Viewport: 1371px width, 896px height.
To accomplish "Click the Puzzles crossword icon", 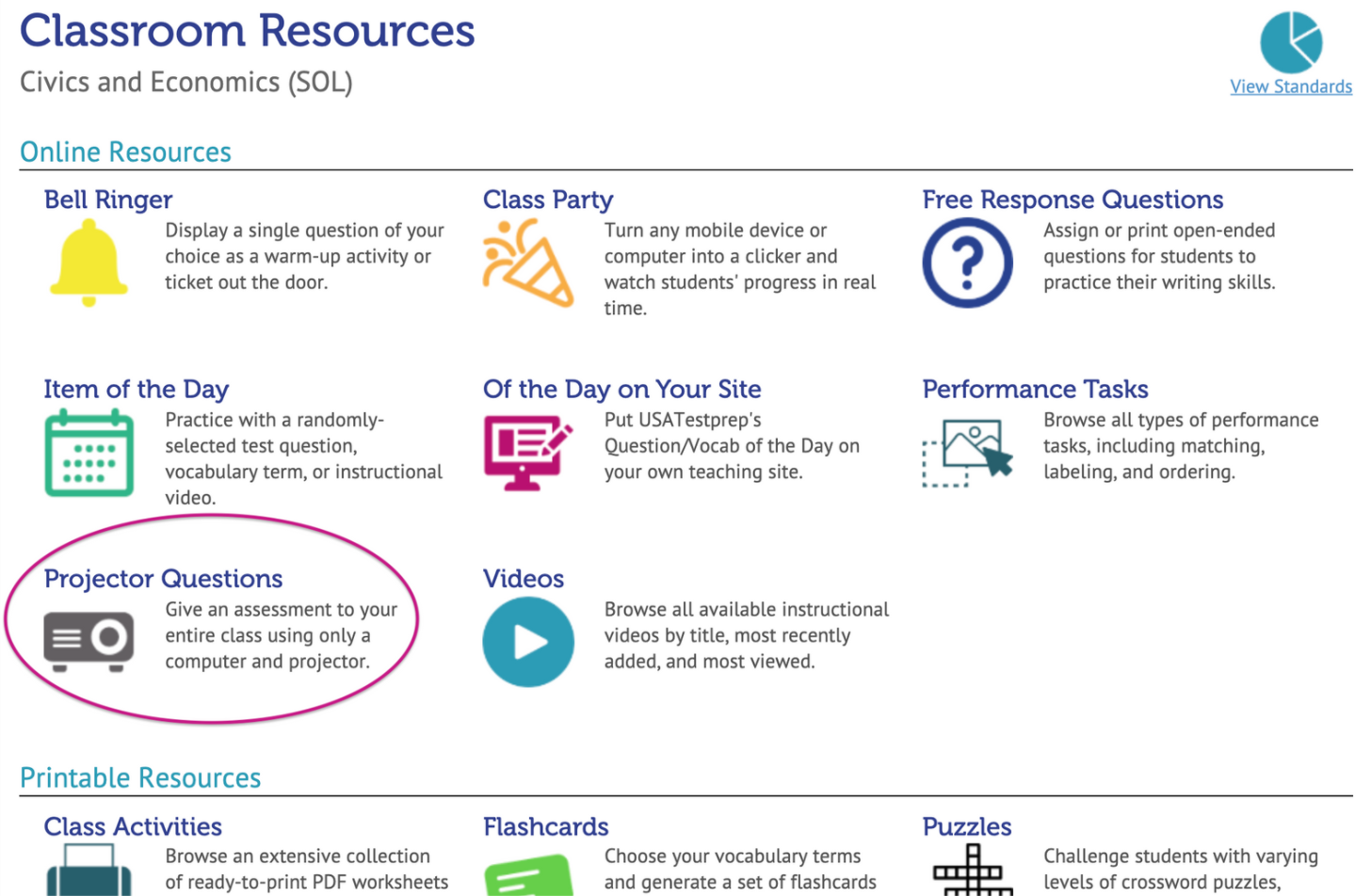I will (972, 870).
